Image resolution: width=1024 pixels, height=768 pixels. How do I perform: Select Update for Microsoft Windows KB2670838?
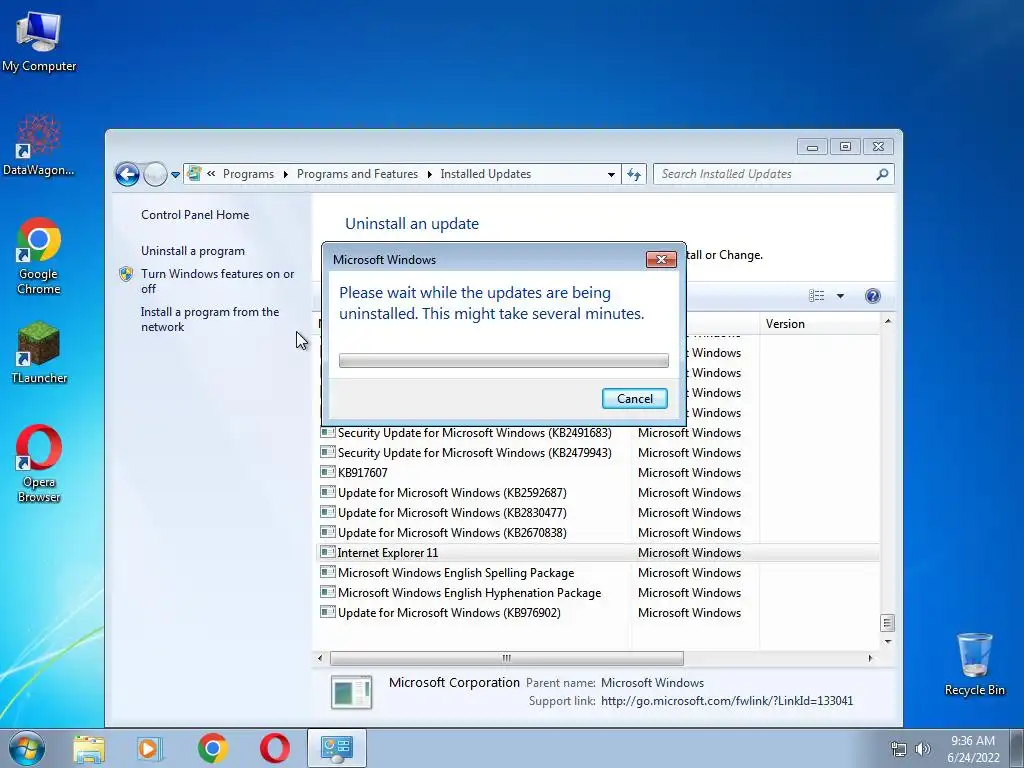coord(598,532)
